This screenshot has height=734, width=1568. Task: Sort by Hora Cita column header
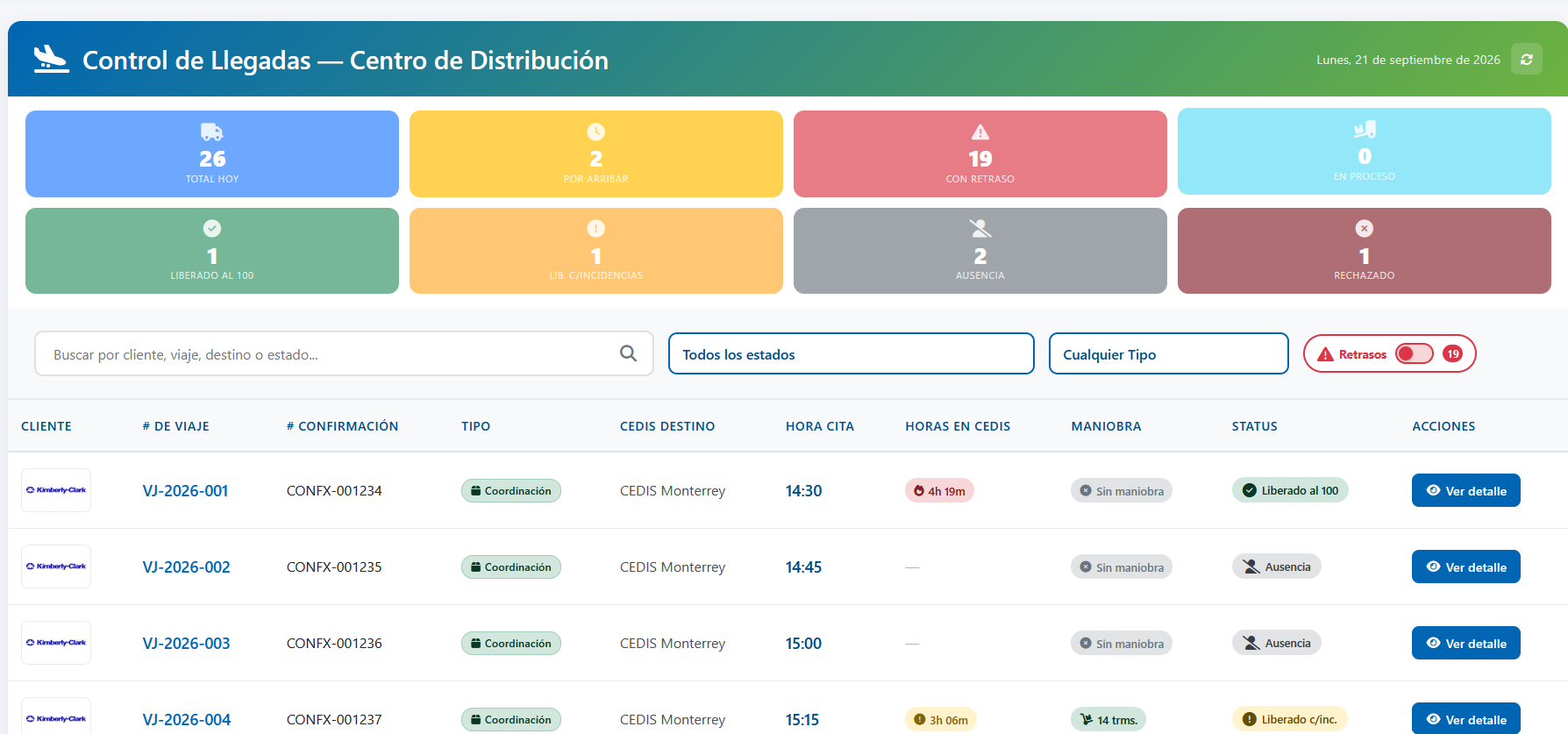tap(820, 426)
